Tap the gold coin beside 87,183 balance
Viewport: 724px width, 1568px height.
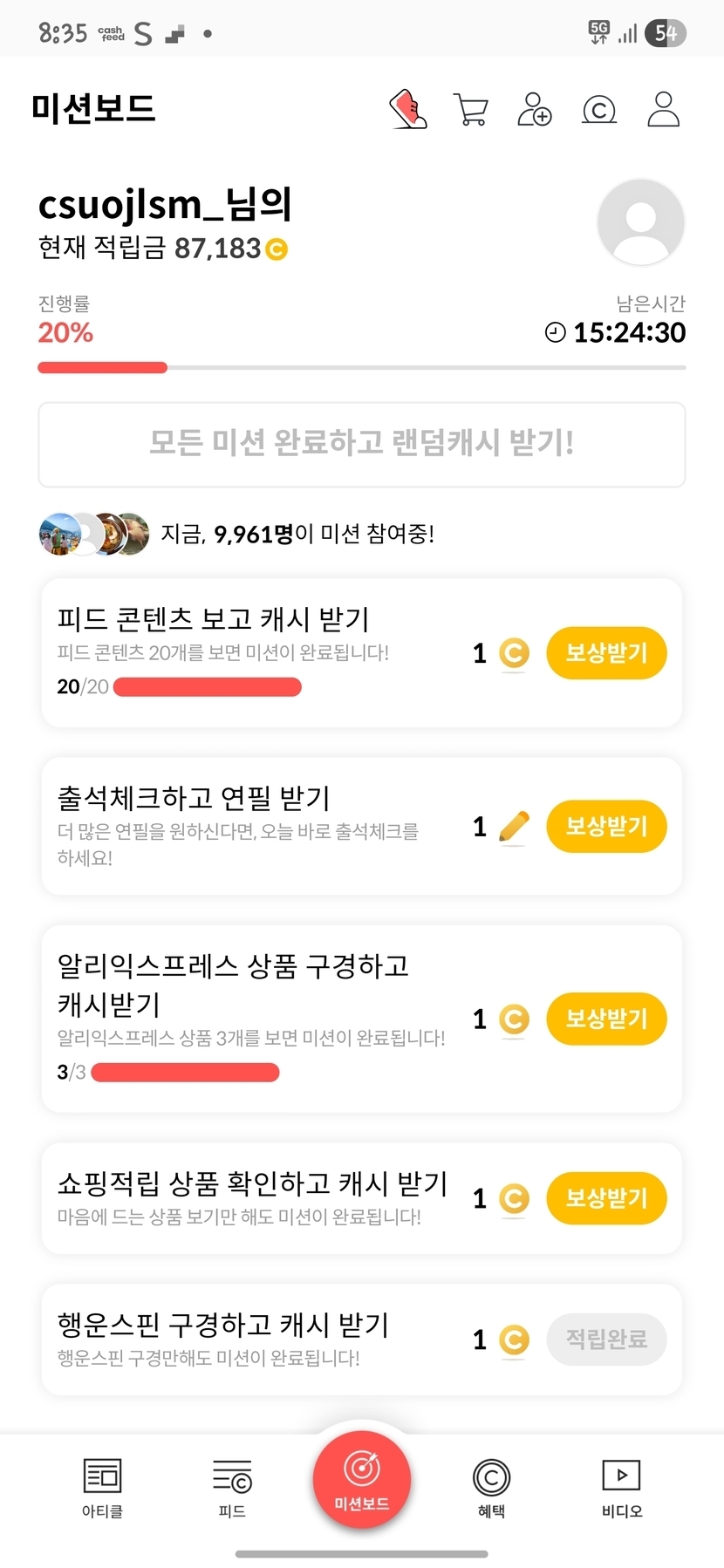tap(276, 249)
